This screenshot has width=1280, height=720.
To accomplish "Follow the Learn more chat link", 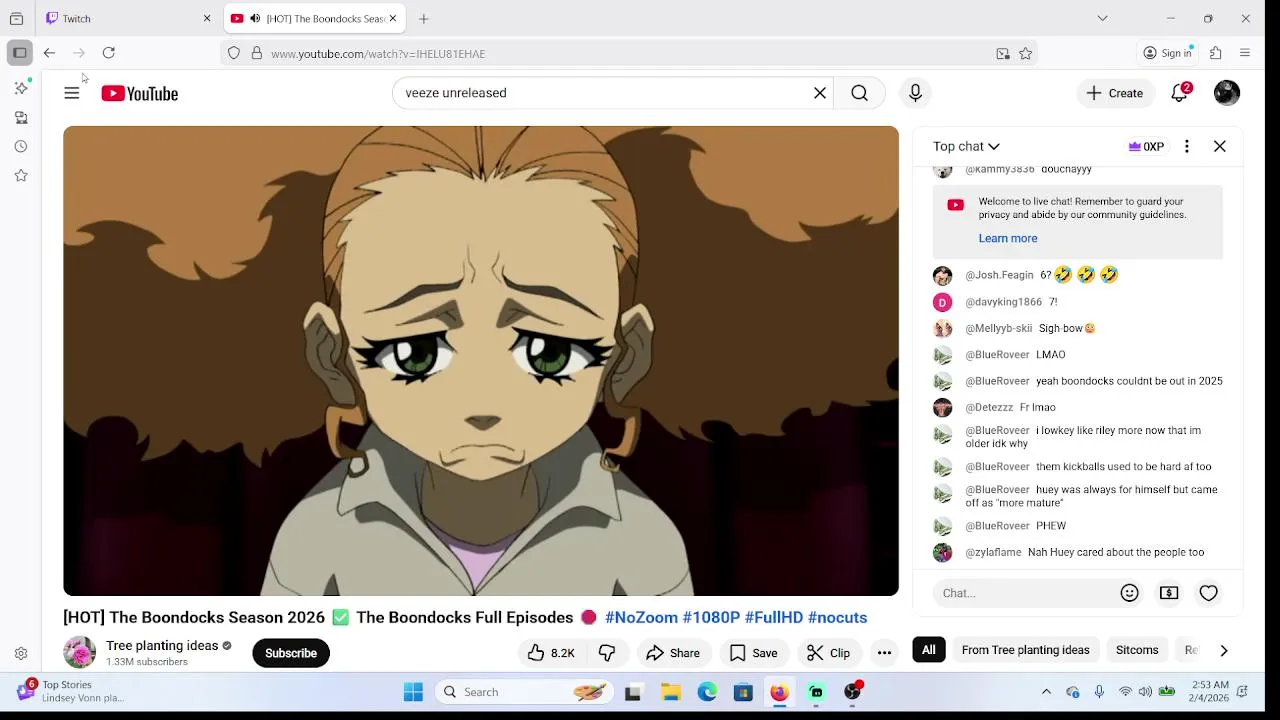I will click(x=1008, y=238).
